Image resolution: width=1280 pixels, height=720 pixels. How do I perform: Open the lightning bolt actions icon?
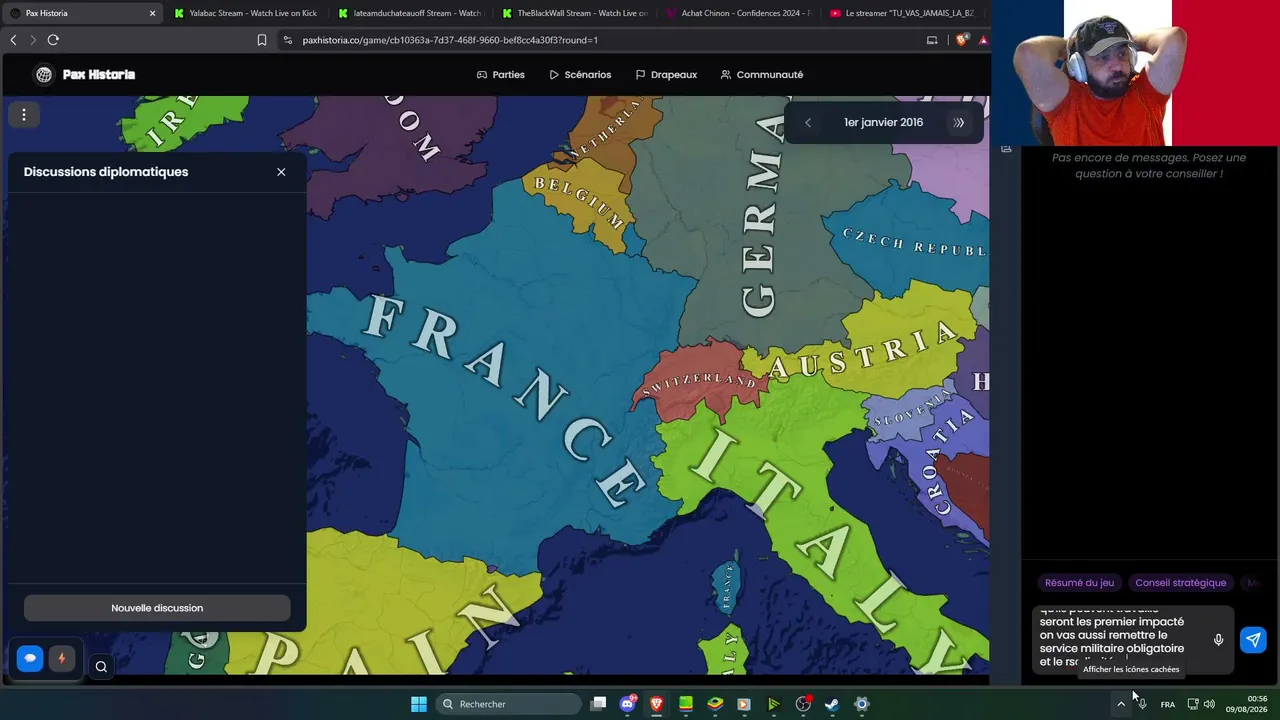click(x=62, y=658)
